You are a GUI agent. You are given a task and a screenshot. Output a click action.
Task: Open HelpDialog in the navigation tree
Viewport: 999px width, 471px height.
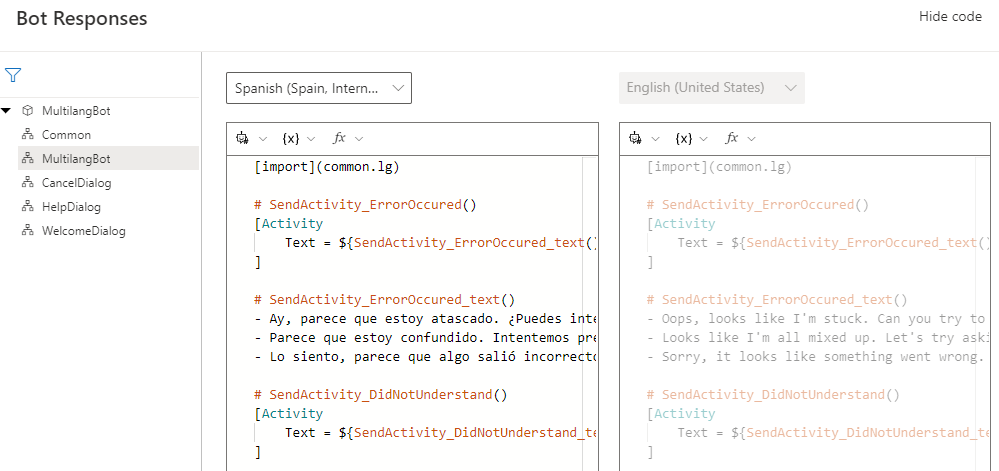71,207
